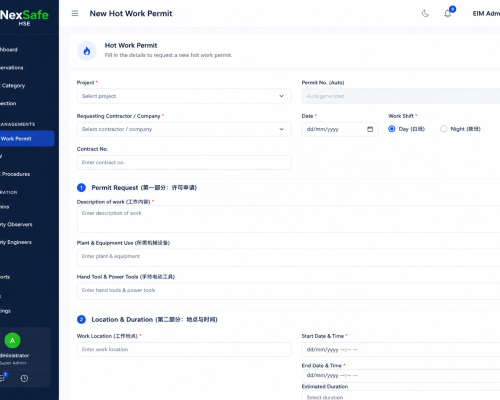Open notifications bell icon
This screenshot has width=500, height=400.
(447, 14)
